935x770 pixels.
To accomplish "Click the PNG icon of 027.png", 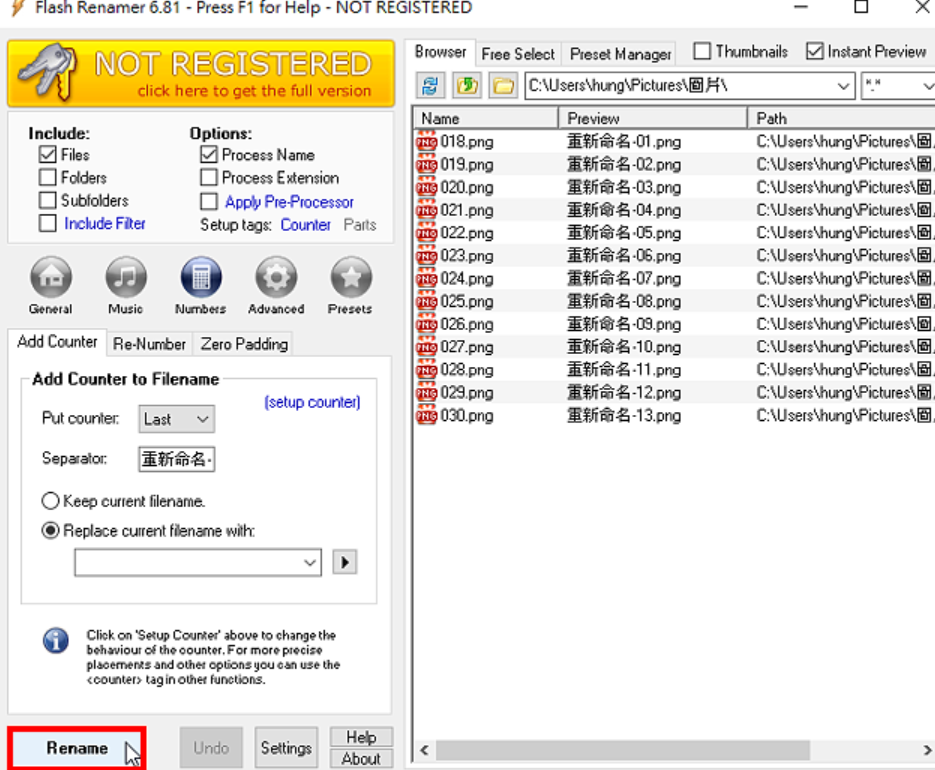I will 426,347.
